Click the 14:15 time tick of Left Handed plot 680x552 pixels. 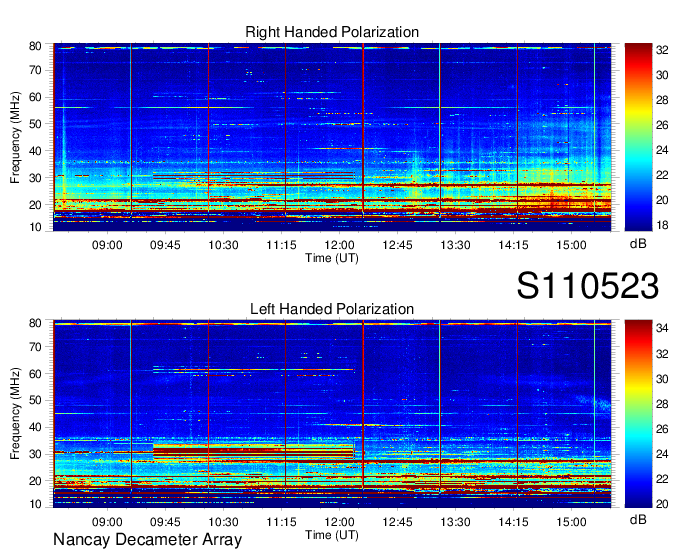coord(513,522)
